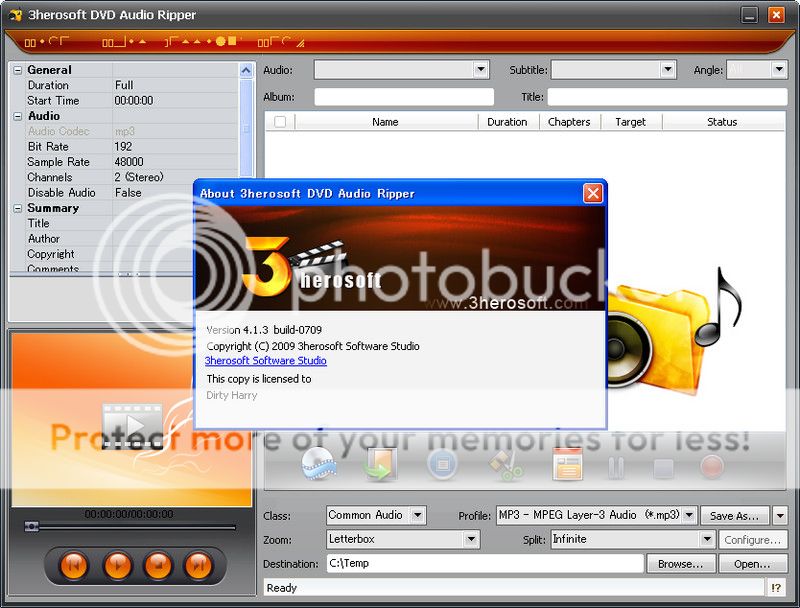Click the Save As... button
The width and height of the screenshot is (800, 608).
(x=735, y=515)
